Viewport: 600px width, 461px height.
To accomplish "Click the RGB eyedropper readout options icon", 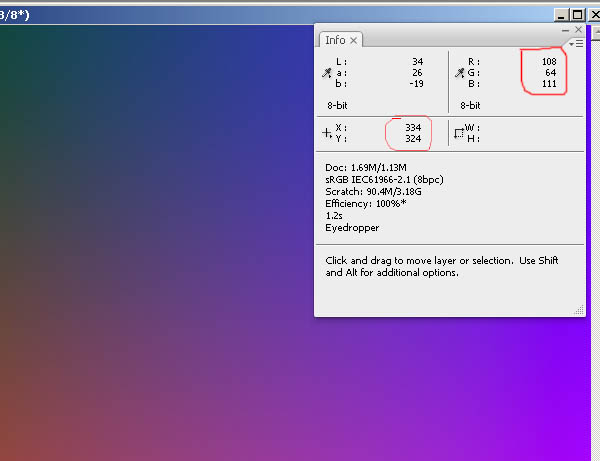I will pyautogui.click(x=460, y=73).
